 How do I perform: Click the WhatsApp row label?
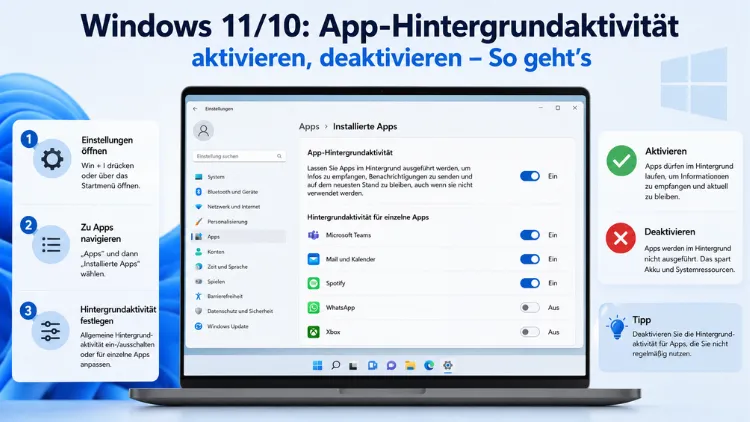[x=340, y=308]
